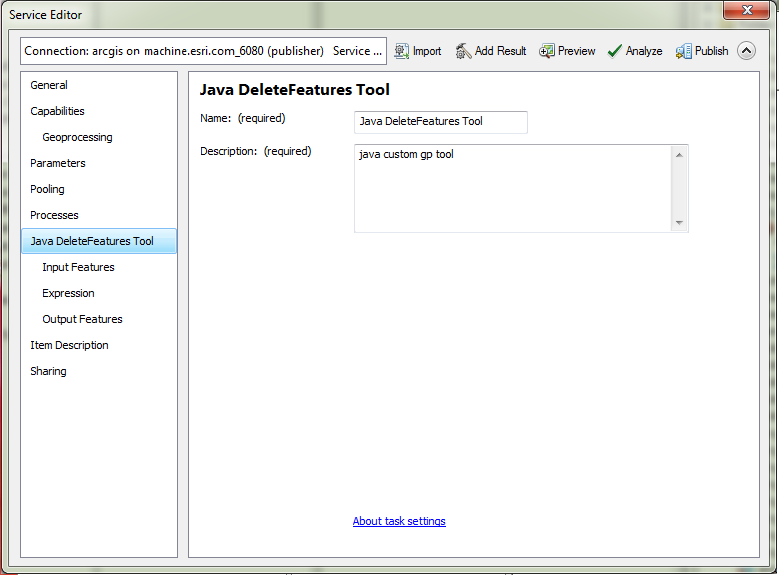Click into the Name text field
Image resolution: width=779 pixels, height=575 pixels.
pos(441,122)
